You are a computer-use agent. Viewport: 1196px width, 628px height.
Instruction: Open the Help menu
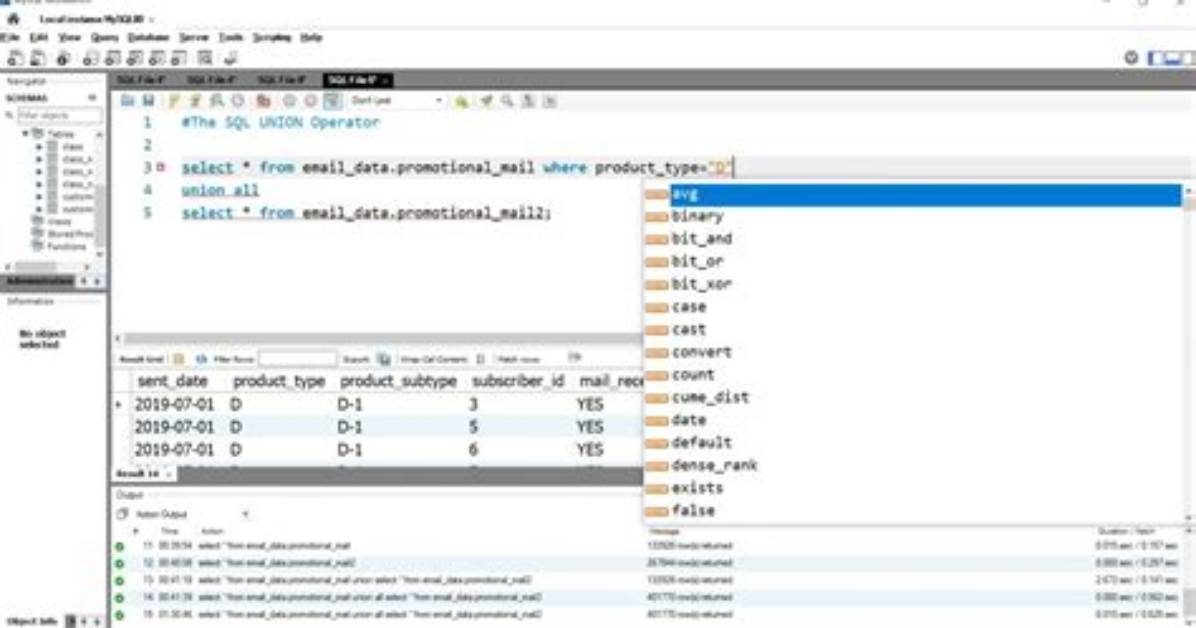click(x=311, y=37)
